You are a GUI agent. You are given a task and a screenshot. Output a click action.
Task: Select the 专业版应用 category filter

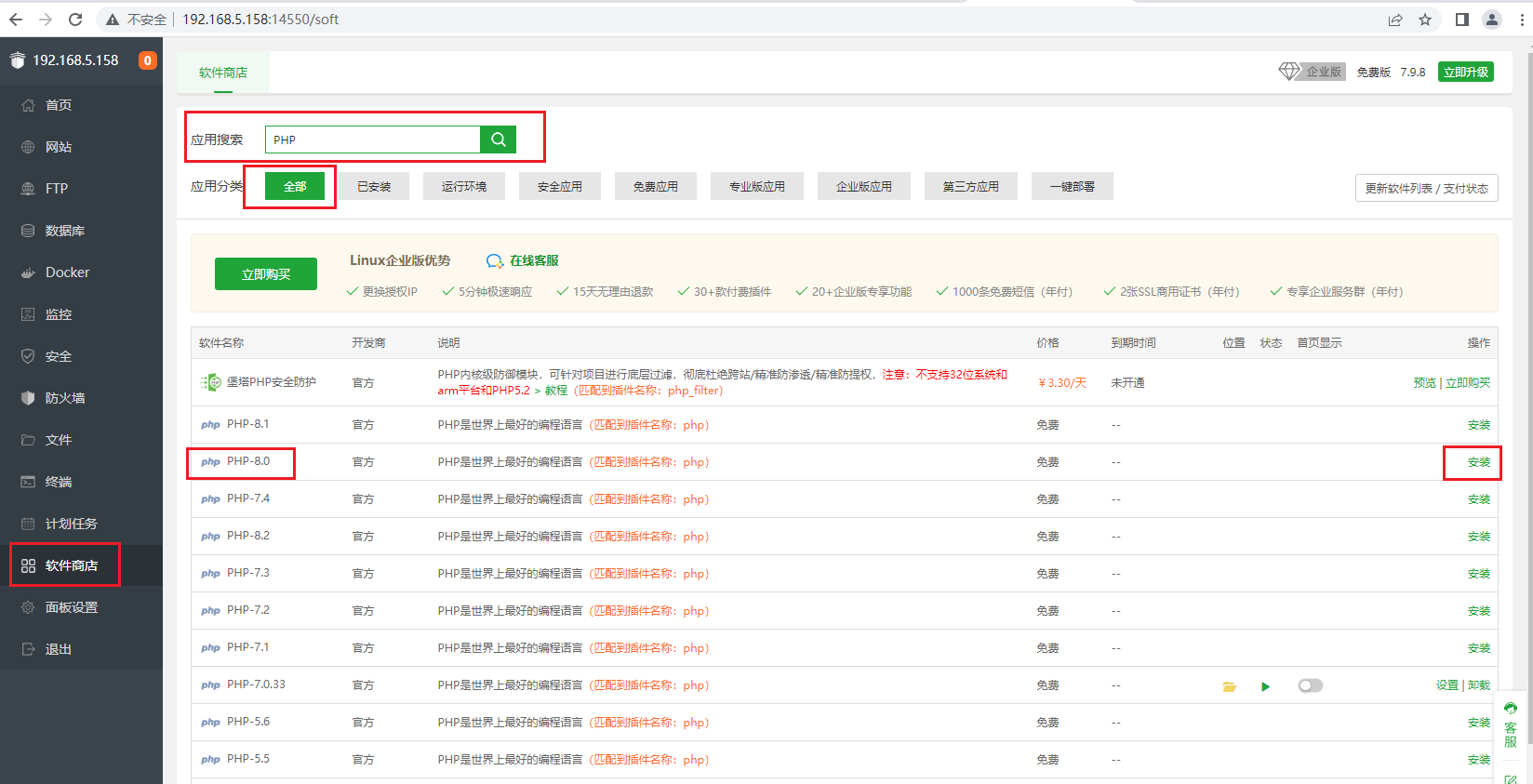(x=757, y=186)
